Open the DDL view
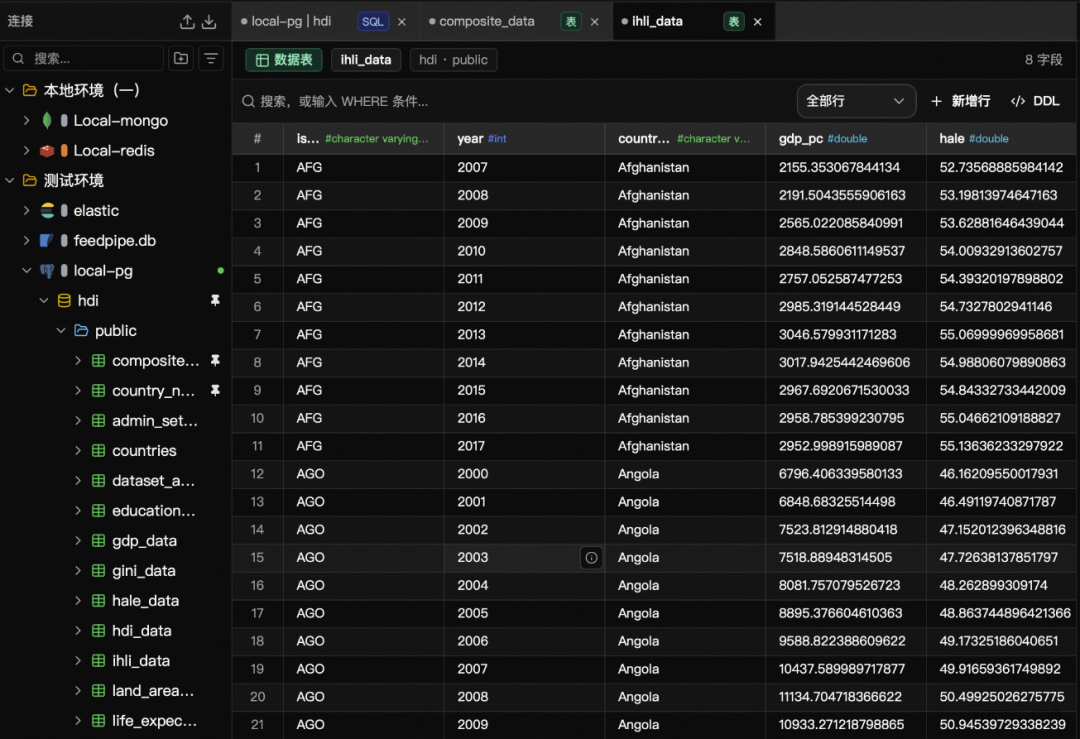Viewport: 1080px width, 739px height. [1035, 101]
